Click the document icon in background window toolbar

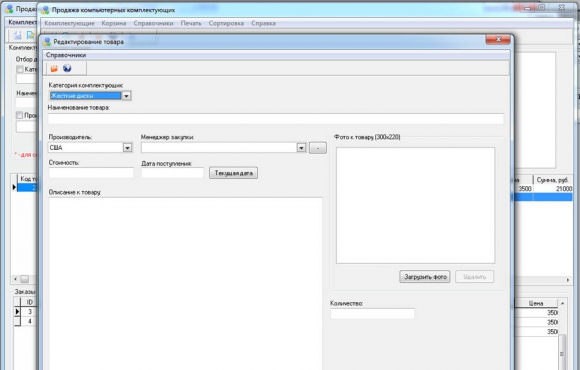pyautogui.click(x=31, y=36)
